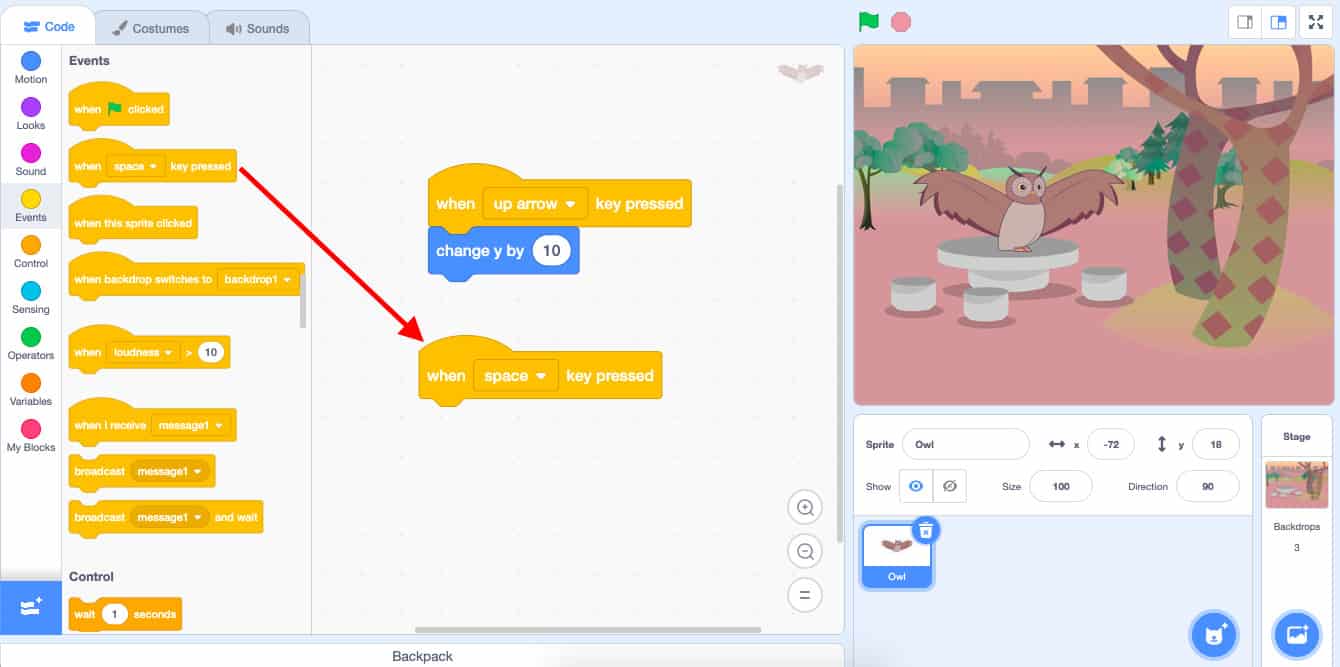Delete the Owl sprite with trash icon

(x=926, y=530)
